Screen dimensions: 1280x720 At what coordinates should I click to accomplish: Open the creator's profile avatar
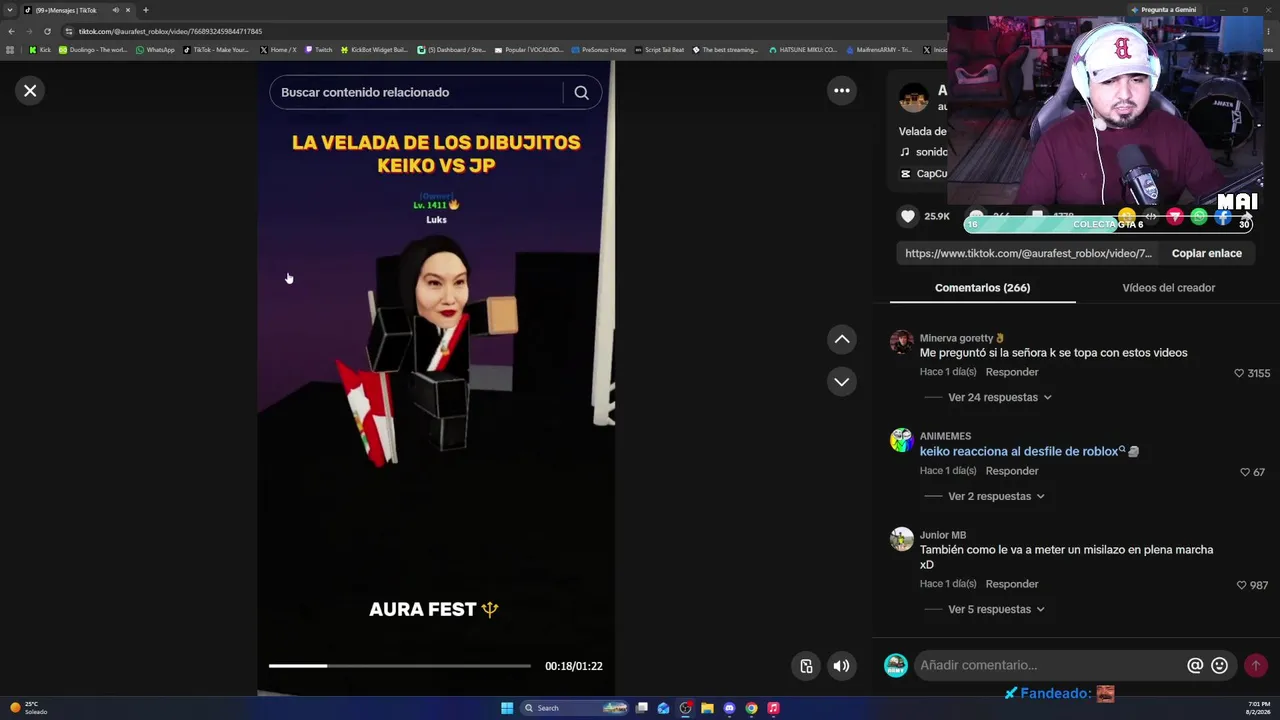[x=913, y=98]
